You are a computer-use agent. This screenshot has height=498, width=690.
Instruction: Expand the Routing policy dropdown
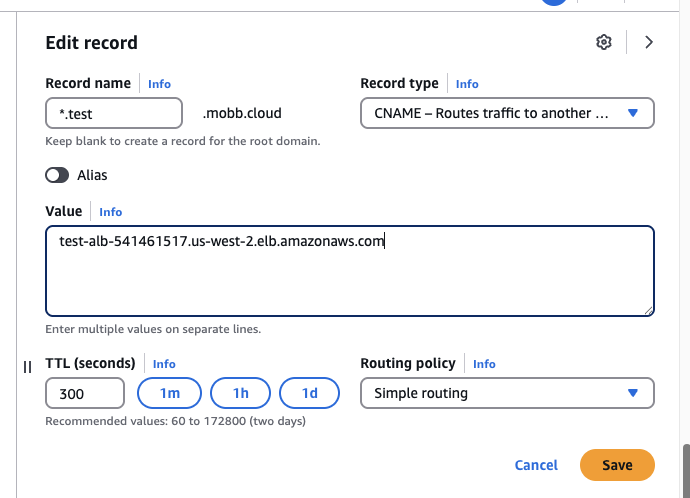click(507, 393)
